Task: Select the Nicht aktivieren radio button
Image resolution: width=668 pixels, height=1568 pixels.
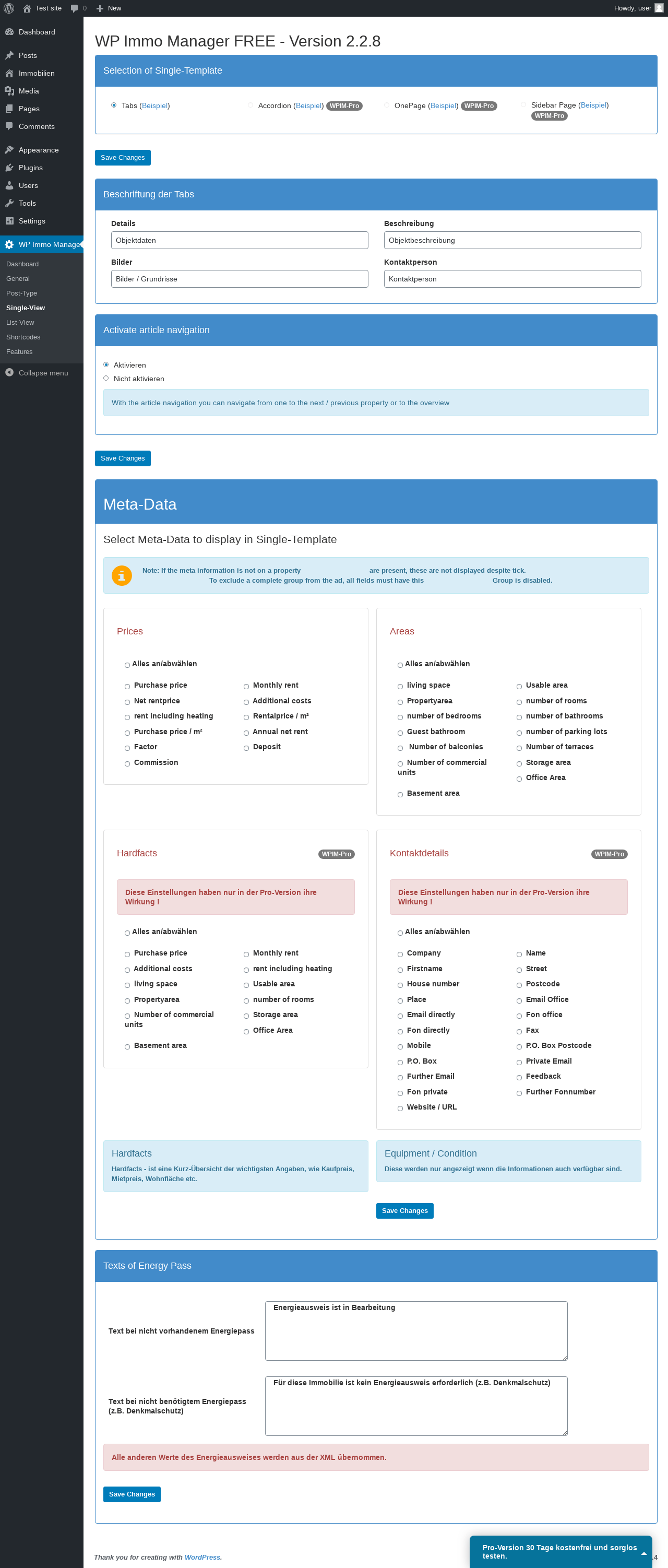Action: tap(106, 378)
